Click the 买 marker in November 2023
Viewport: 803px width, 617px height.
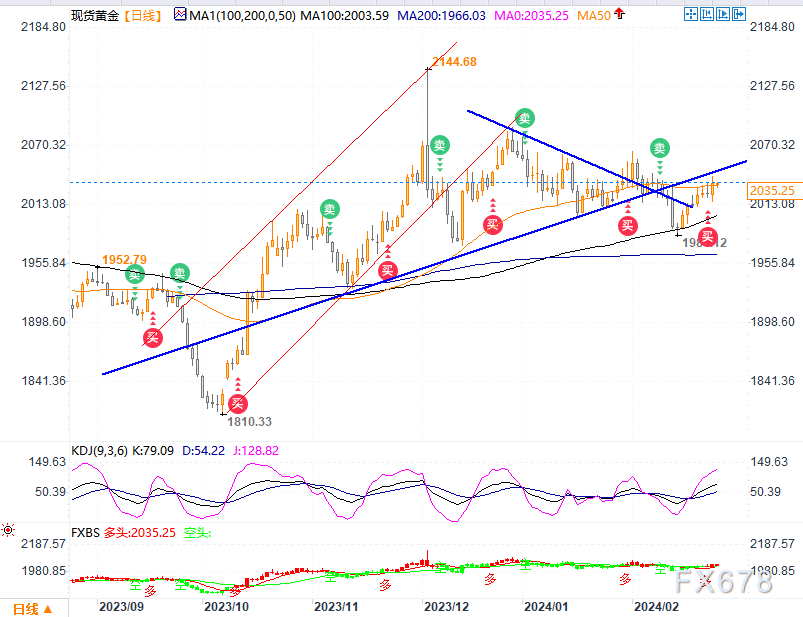(x=388, y=271)
